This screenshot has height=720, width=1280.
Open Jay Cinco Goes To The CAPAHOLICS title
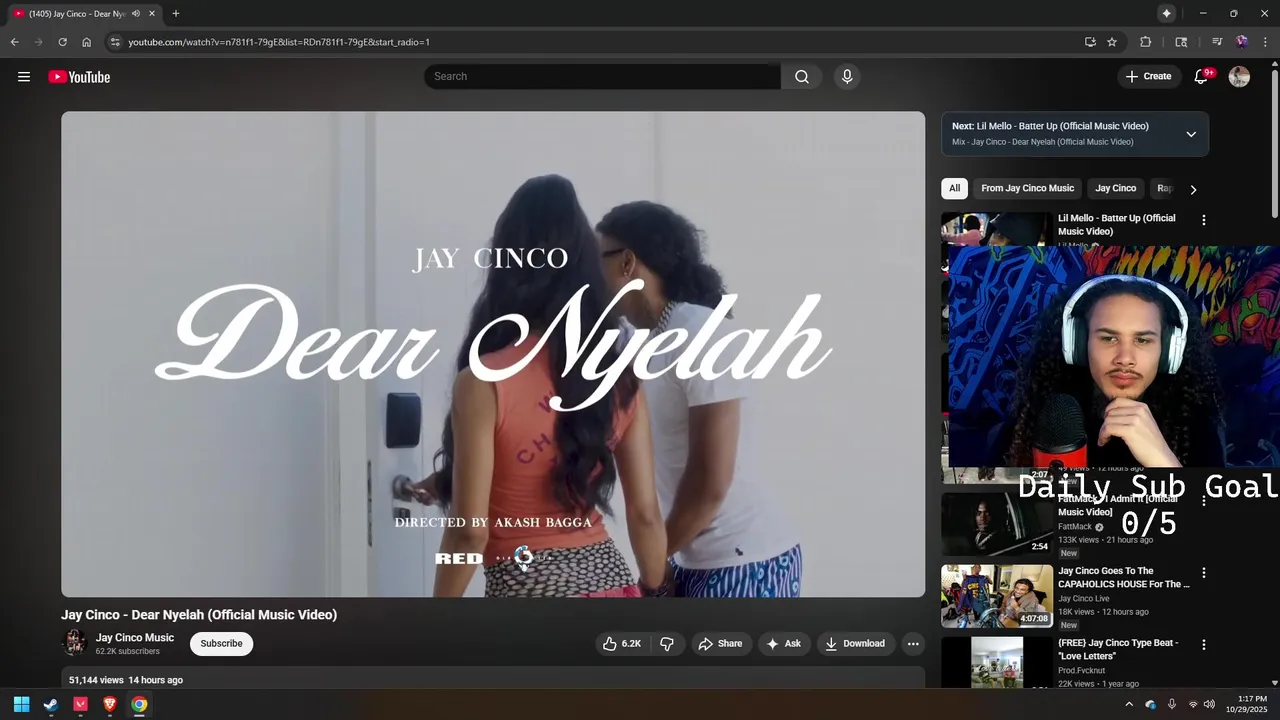click(1124, 578)
